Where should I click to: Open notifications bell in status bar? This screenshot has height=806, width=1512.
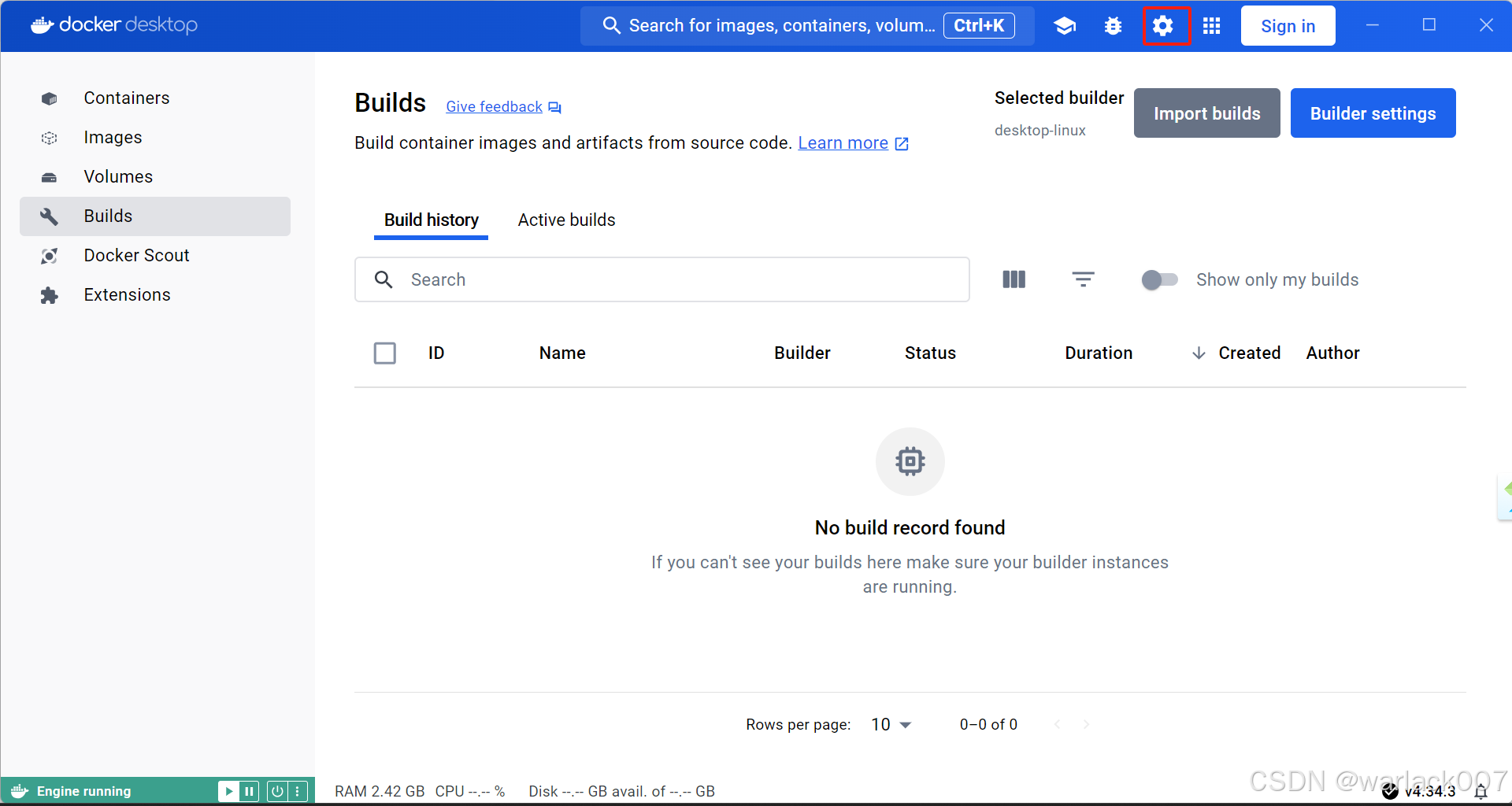[x=1480, y=792]
